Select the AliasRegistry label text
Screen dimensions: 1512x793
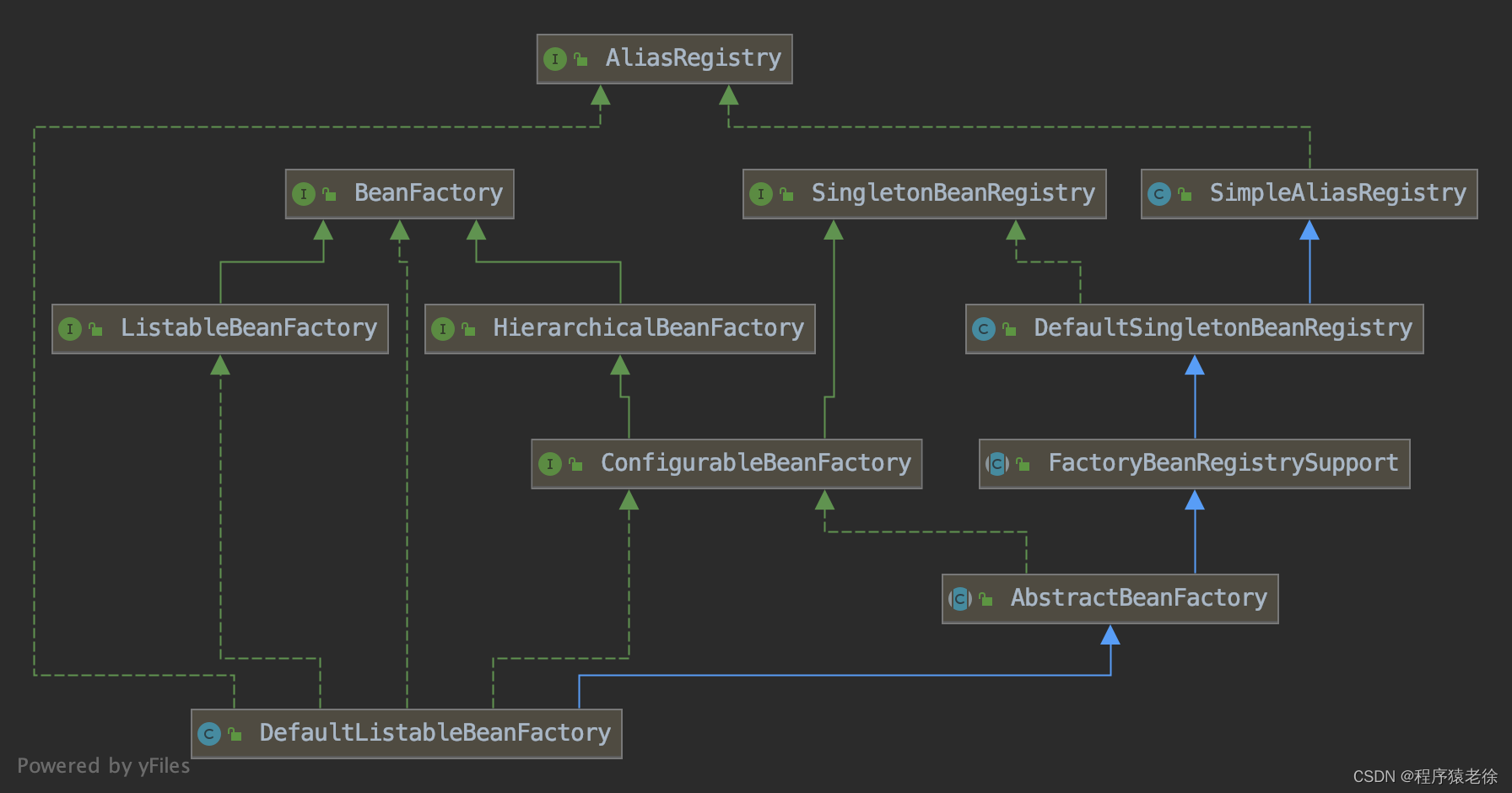(x=694, y=58)
